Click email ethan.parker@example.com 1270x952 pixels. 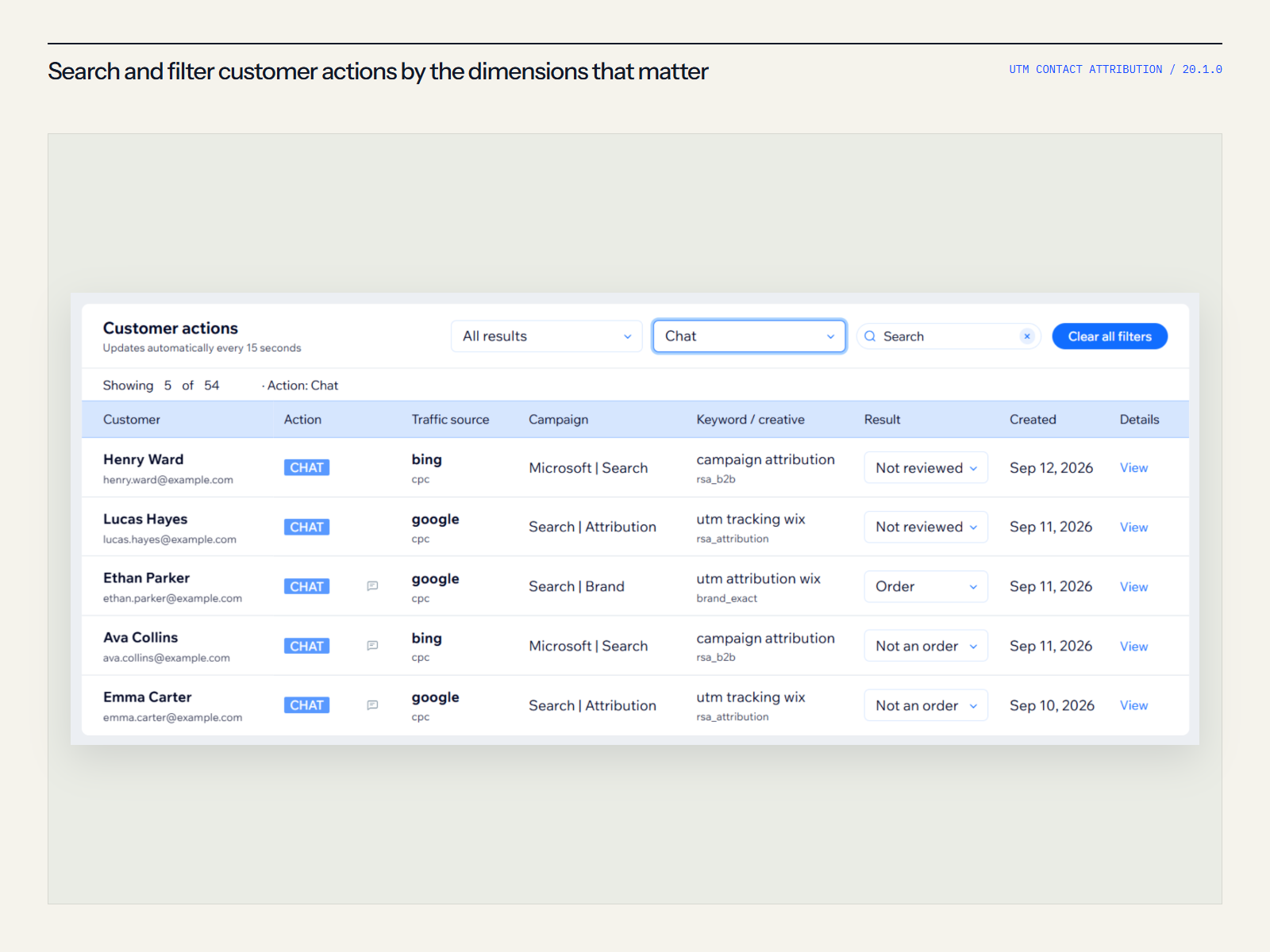(172, 599)
